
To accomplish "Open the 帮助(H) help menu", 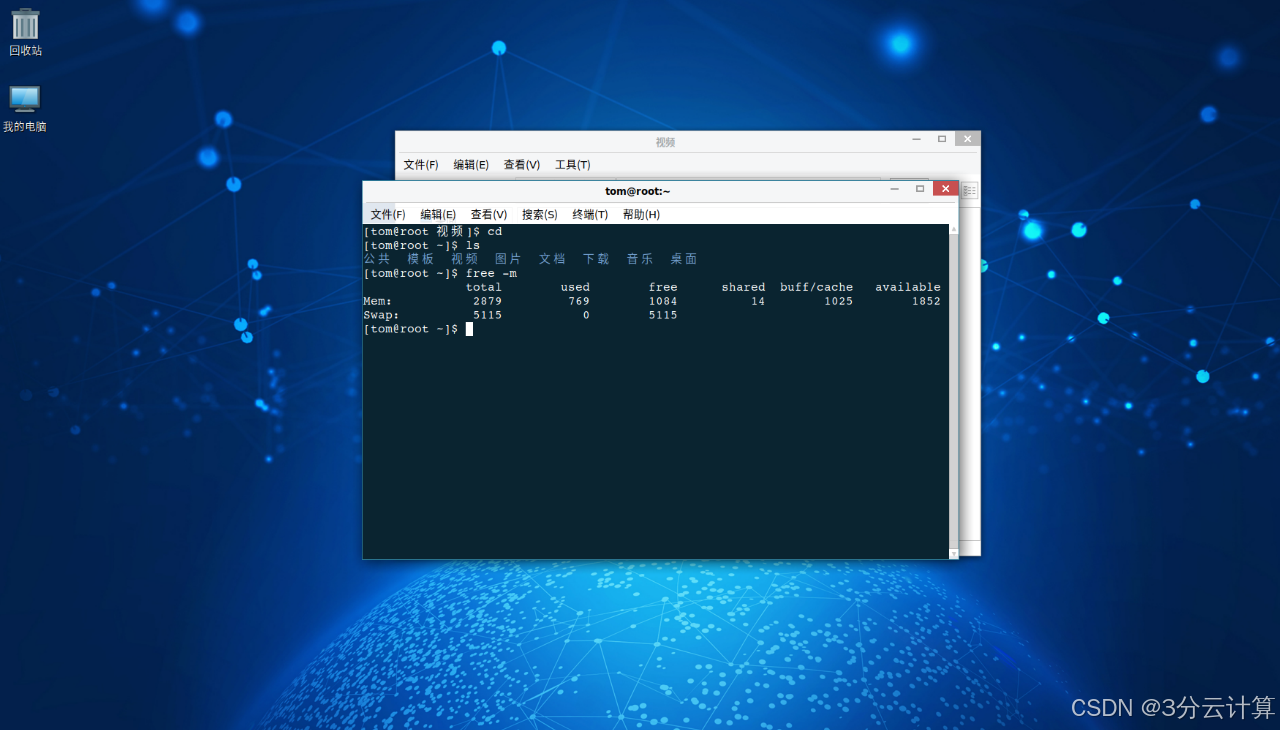I will click(641, 215).
